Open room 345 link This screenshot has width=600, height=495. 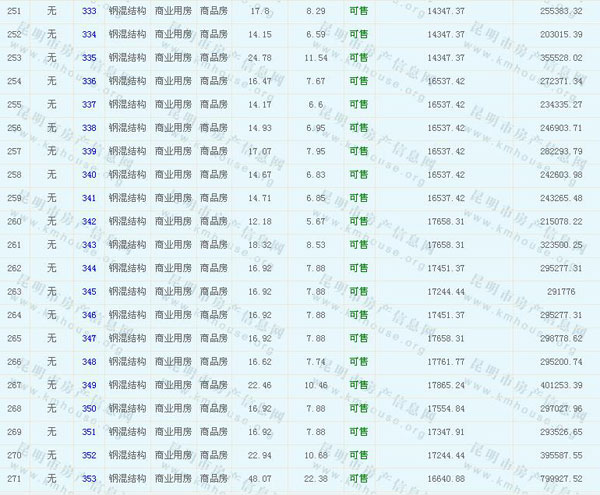[x=89, y=292]
